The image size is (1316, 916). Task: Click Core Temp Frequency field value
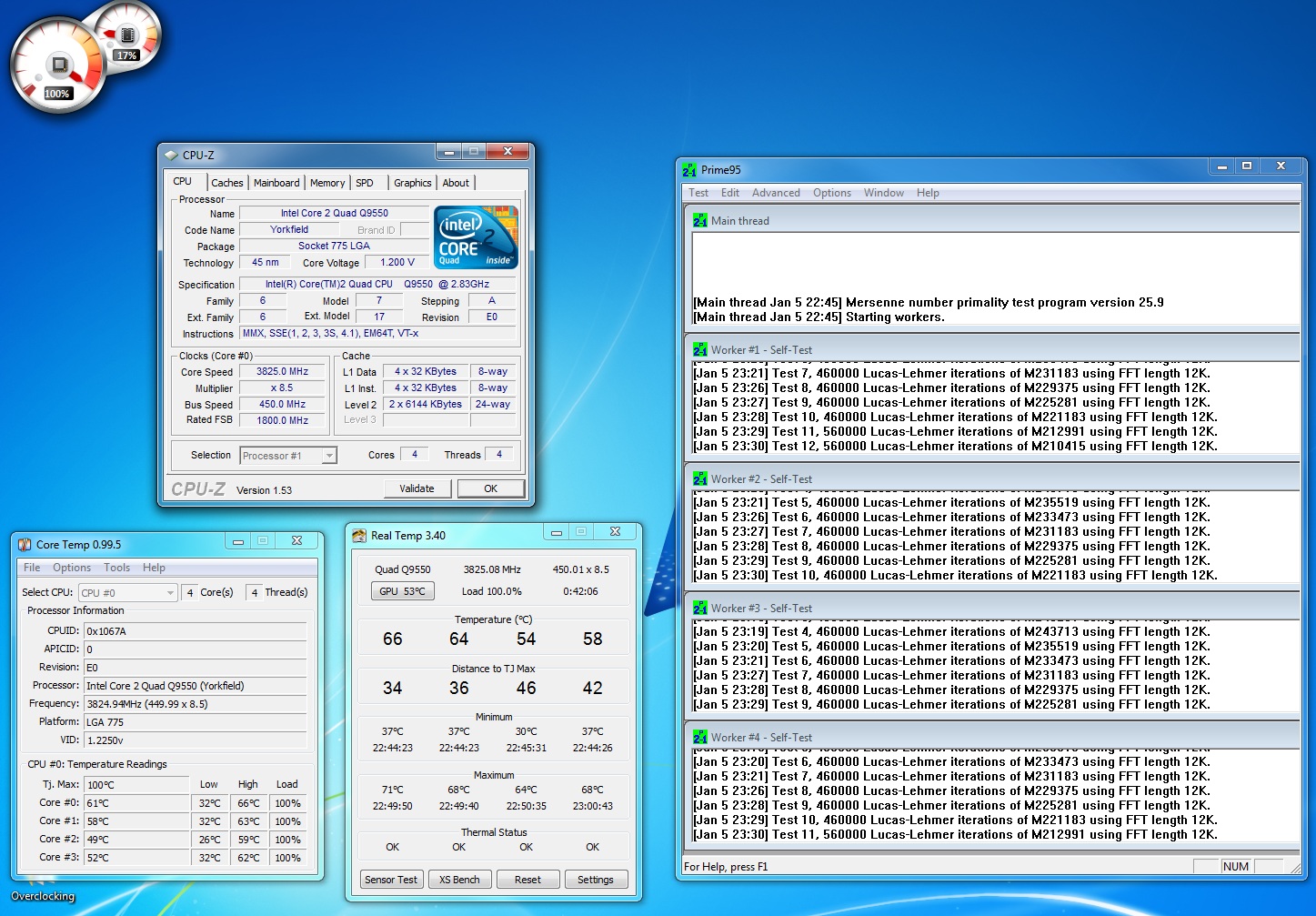point(197,704)
